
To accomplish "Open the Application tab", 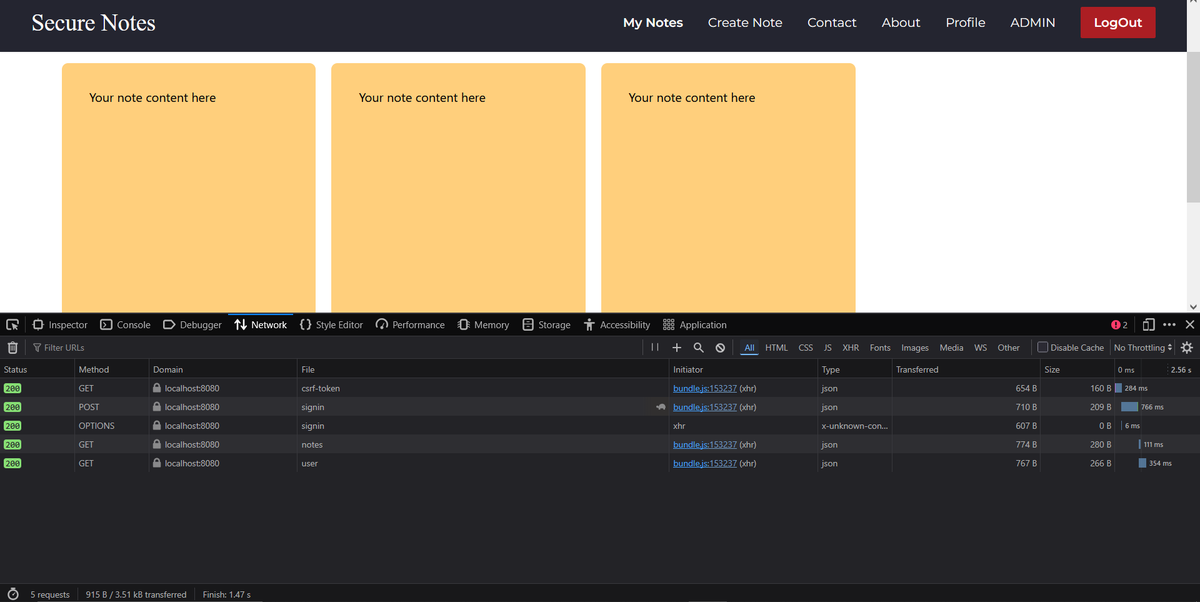I will (694, 325).
